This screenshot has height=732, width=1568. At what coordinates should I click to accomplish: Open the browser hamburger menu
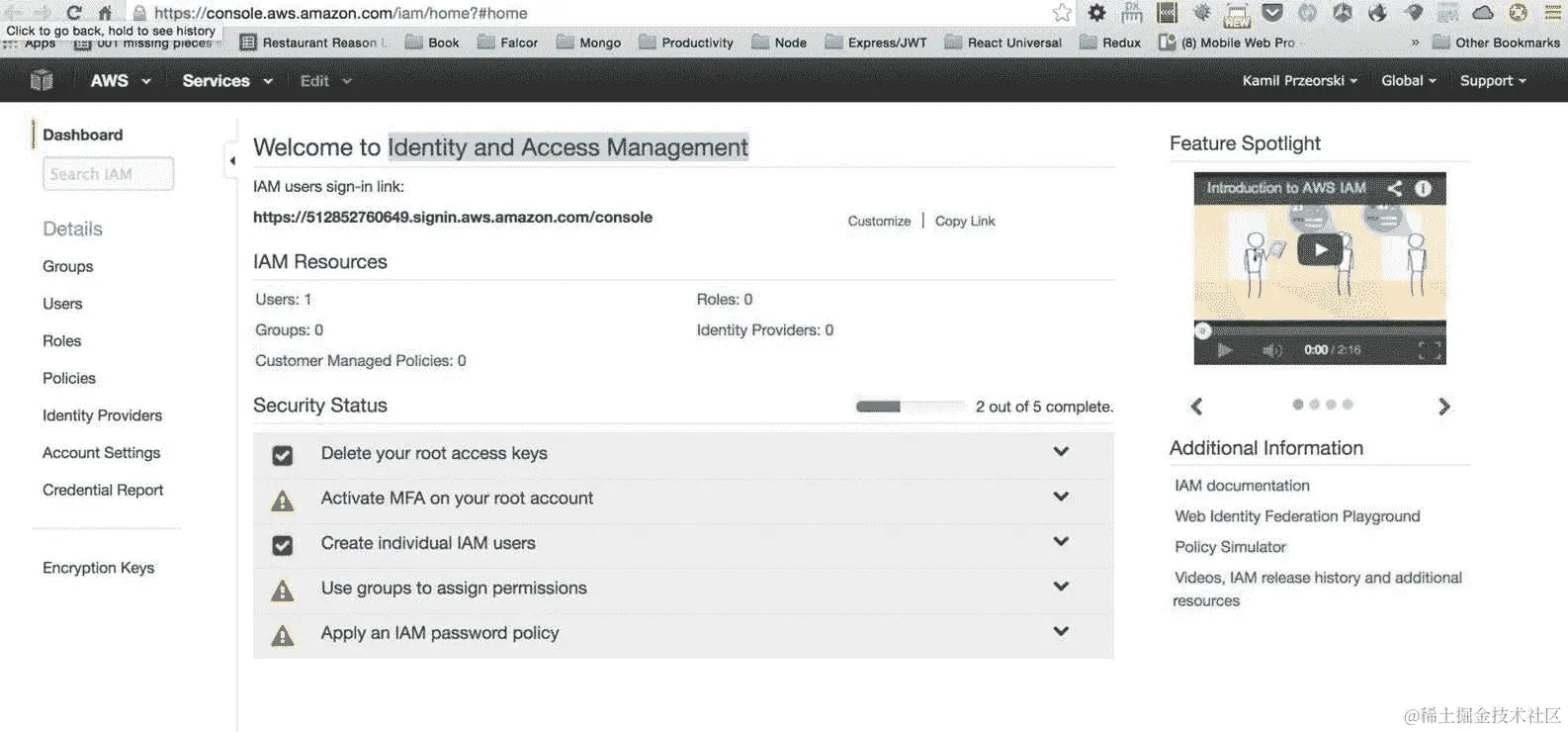pyautogui.click(x=1552, y=13)
